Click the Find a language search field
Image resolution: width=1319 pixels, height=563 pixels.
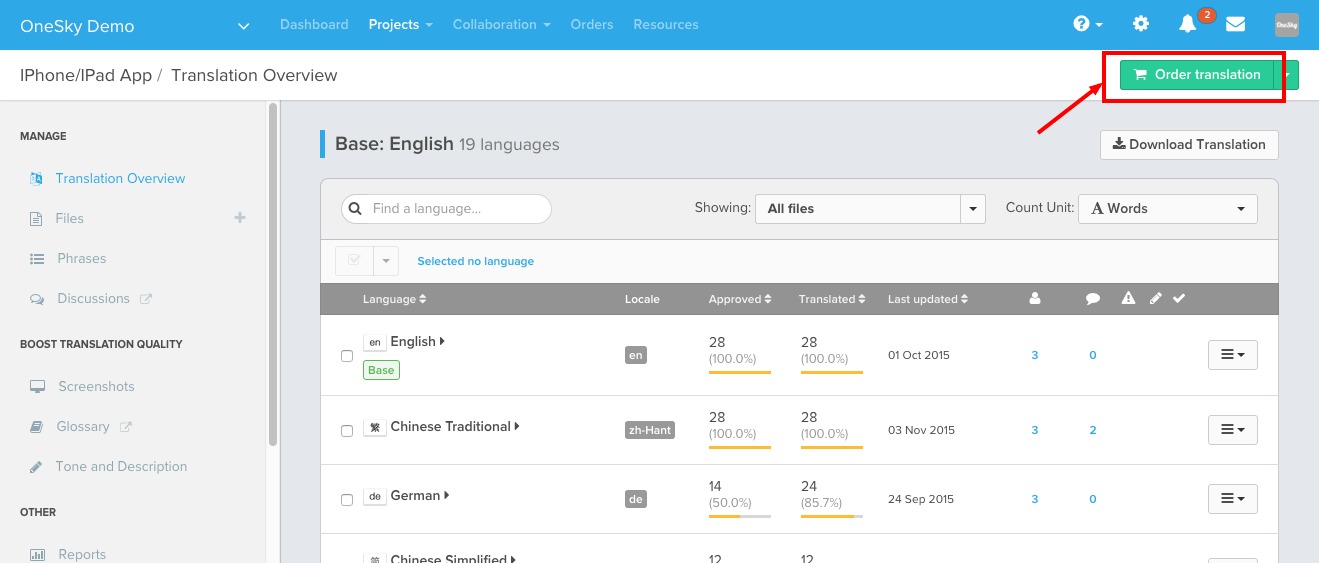point(446,208)
